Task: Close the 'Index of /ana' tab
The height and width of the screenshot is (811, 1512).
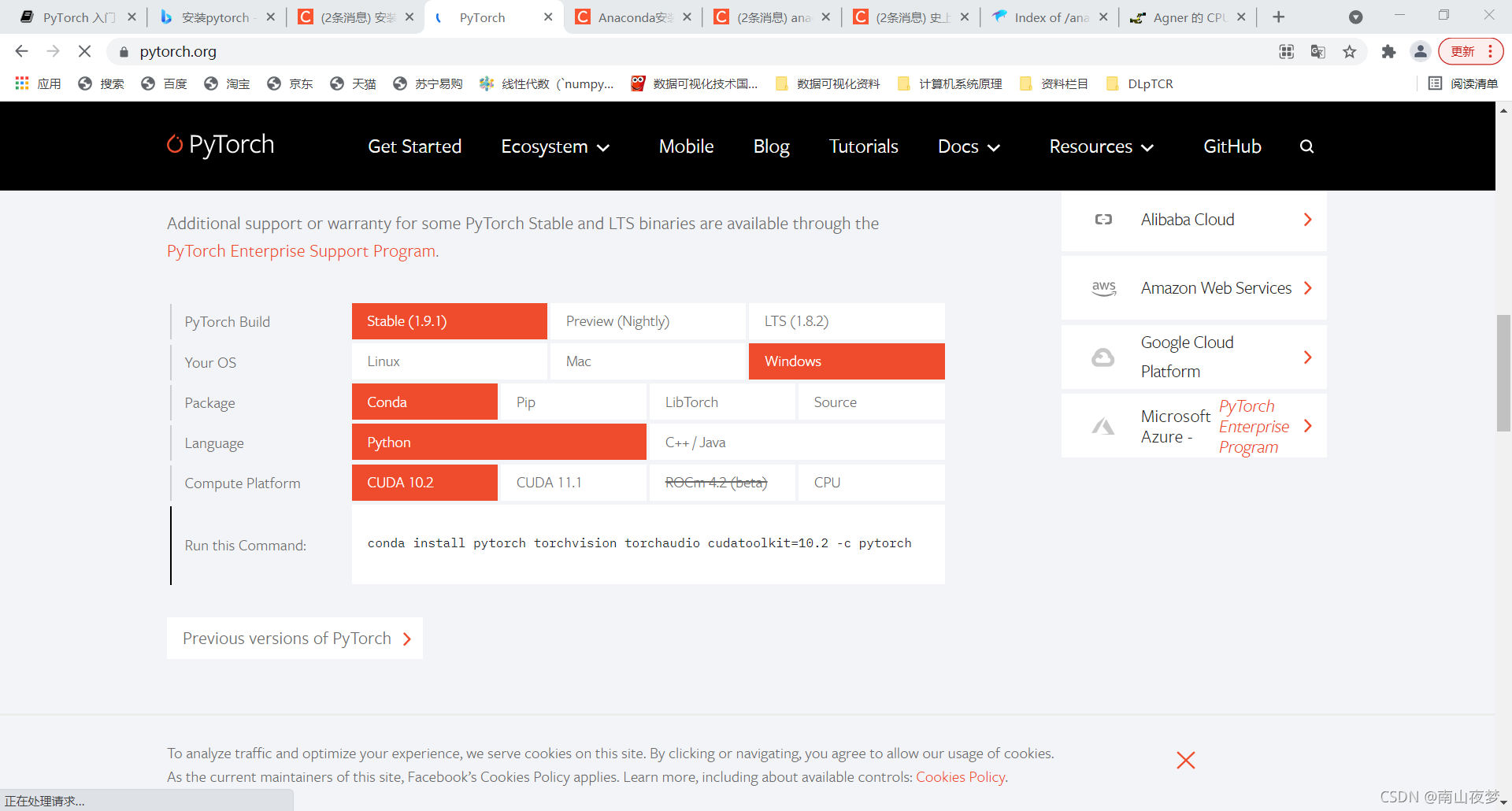Action: click(x=1103, y=17)
